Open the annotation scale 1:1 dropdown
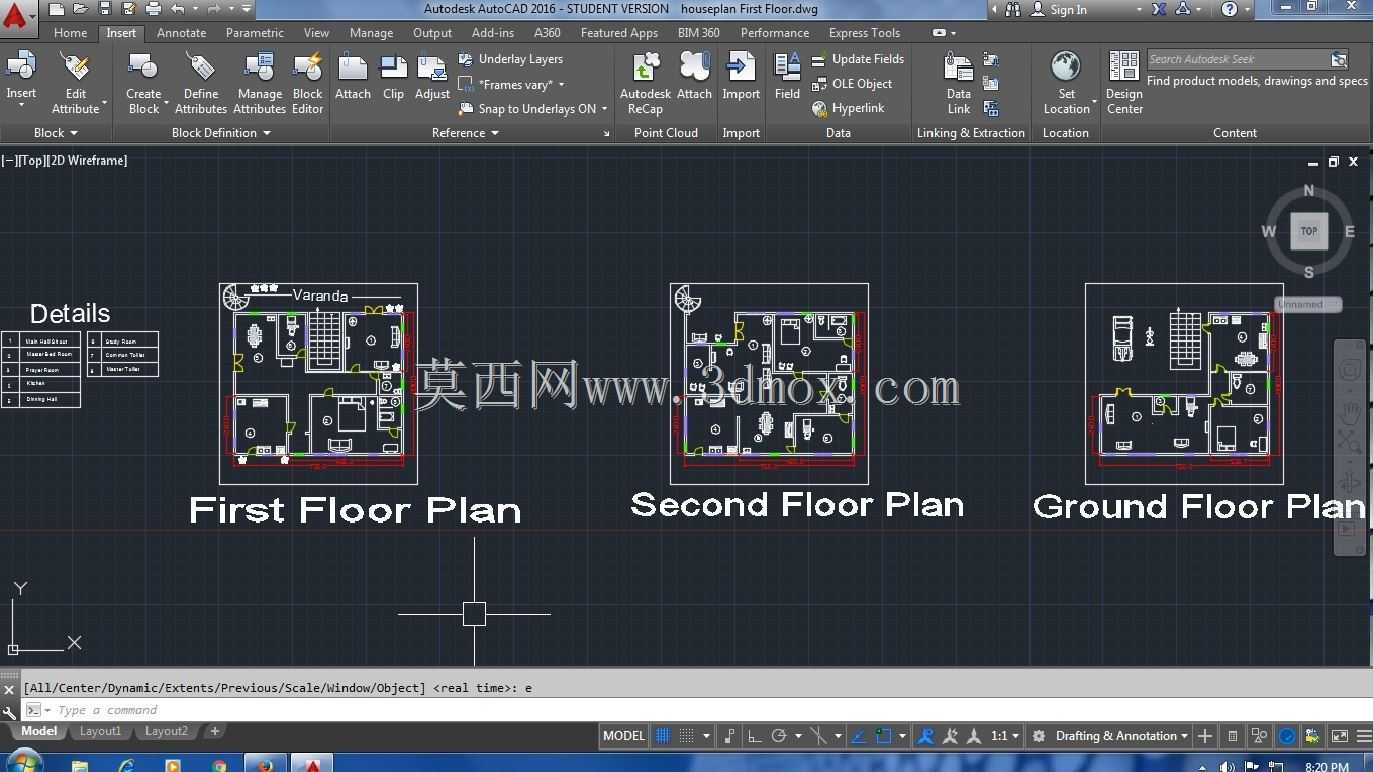 (1005, 736)
